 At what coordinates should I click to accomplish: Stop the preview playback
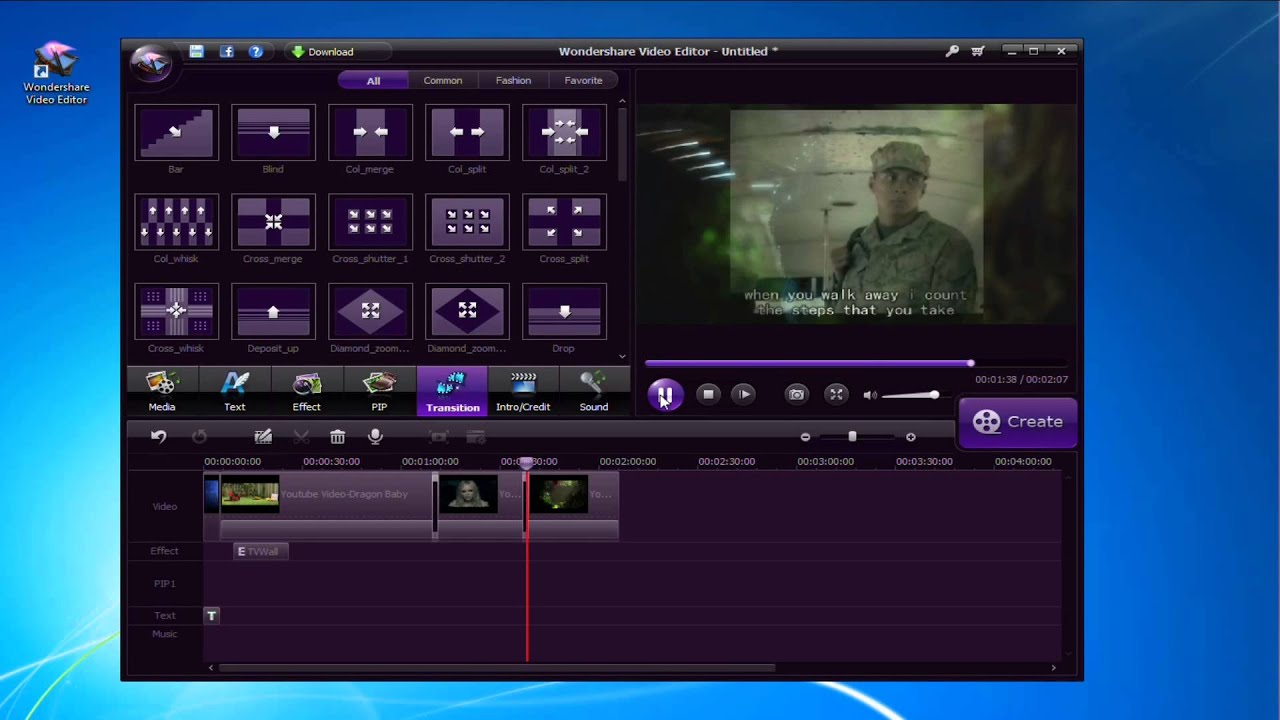pos(708,394)
